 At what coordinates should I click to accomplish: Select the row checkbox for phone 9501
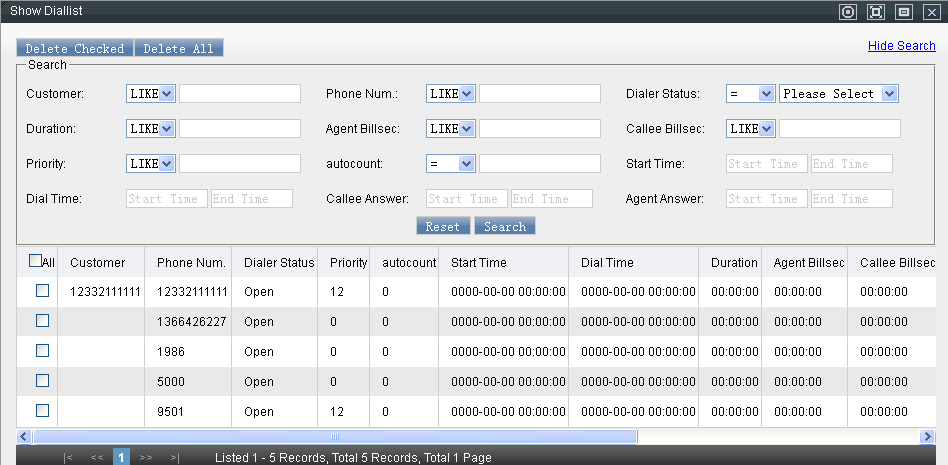[x=43, y=411]
